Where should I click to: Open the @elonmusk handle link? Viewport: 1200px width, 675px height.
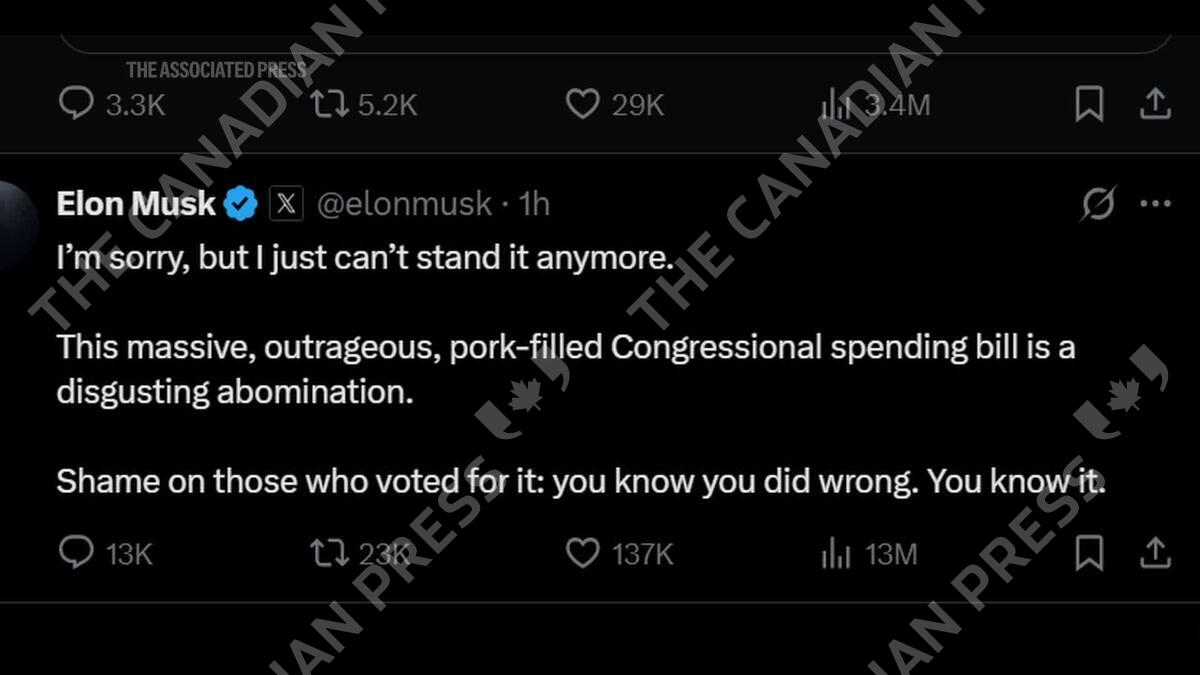click(x=404, y=204)
